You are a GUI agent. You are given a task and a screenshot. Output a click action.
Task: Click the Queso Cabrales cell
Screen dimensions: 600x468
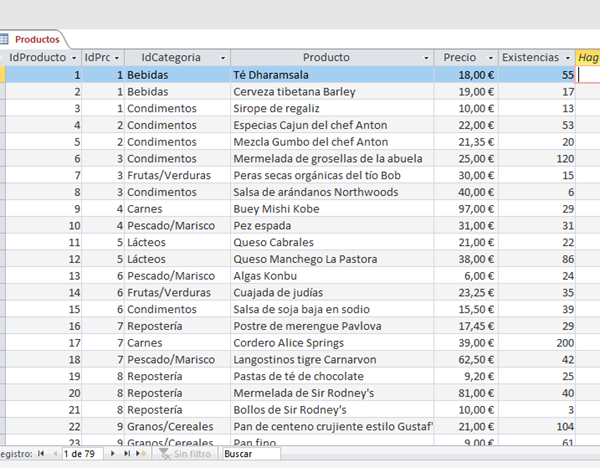tap(332, 242)
